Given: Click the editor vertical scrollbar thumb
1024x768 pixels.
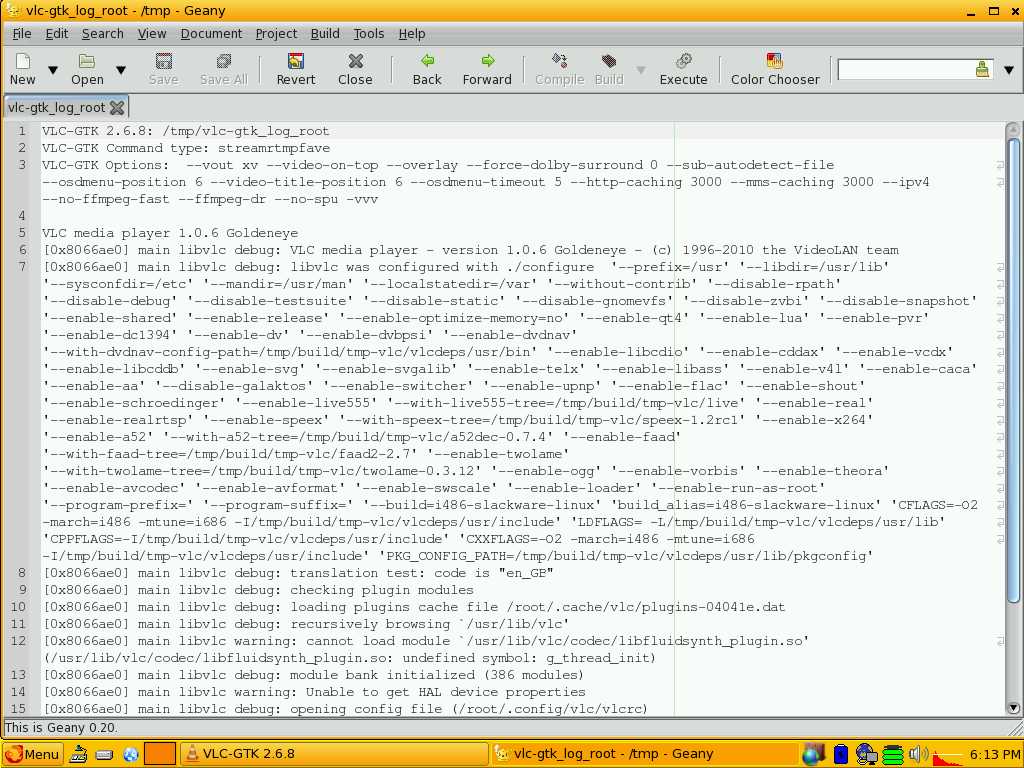Looking at the screenshot, I should click(x=1013, y=369).
